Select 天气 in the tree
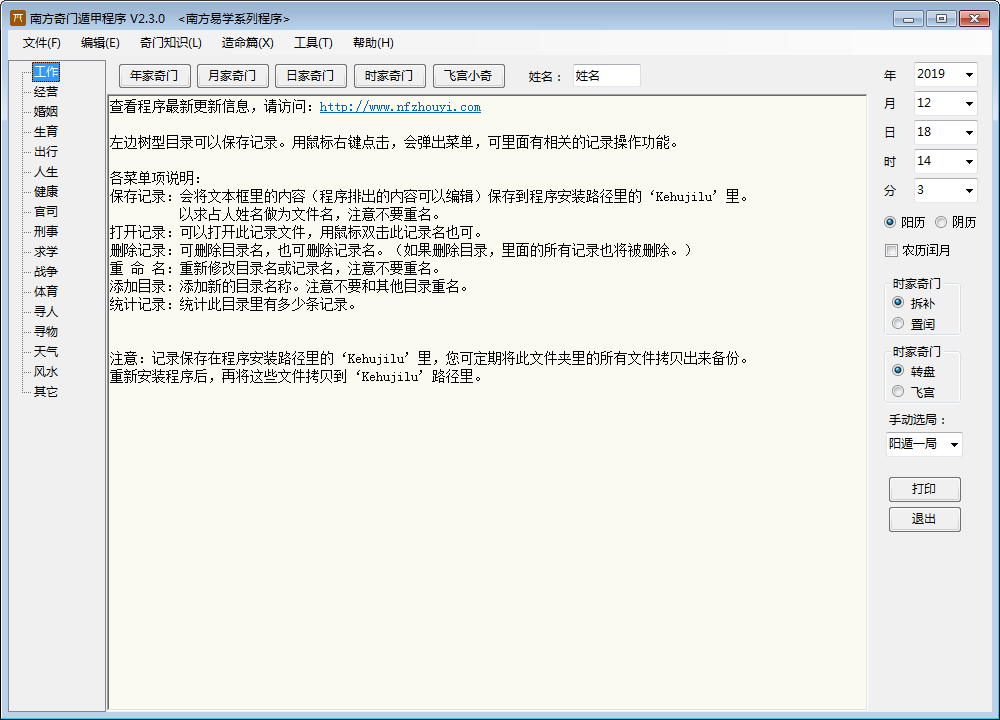The image size is (1000, 720). (46, 352)
